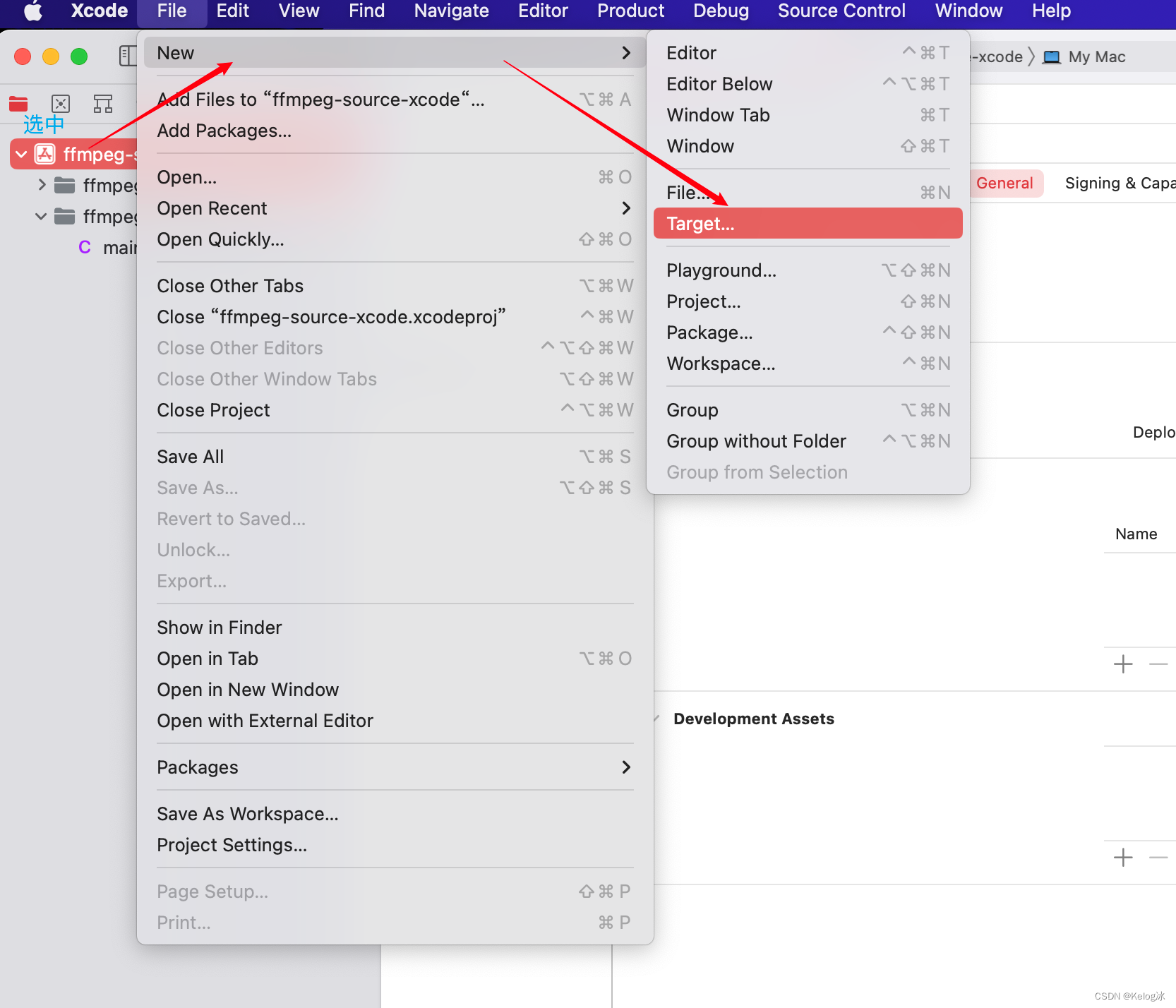
Task: Select Group without Folder
Action: point(808,441)
